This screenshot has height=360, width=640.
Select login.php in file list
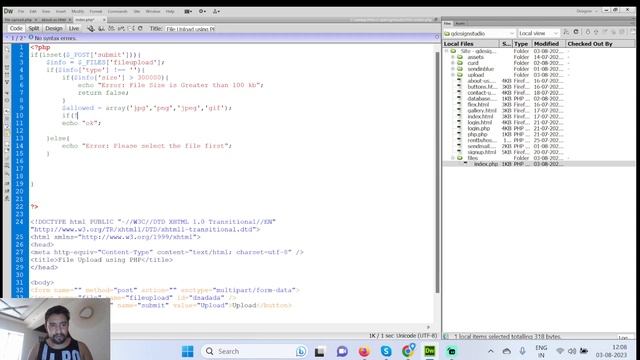click(479, 128)
